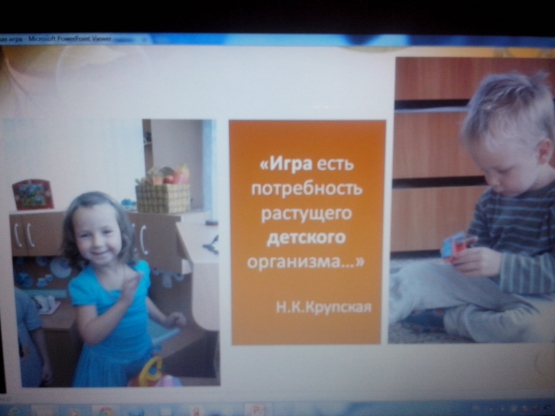Open the taskbar icon just left of Chrome

(74, 411)
